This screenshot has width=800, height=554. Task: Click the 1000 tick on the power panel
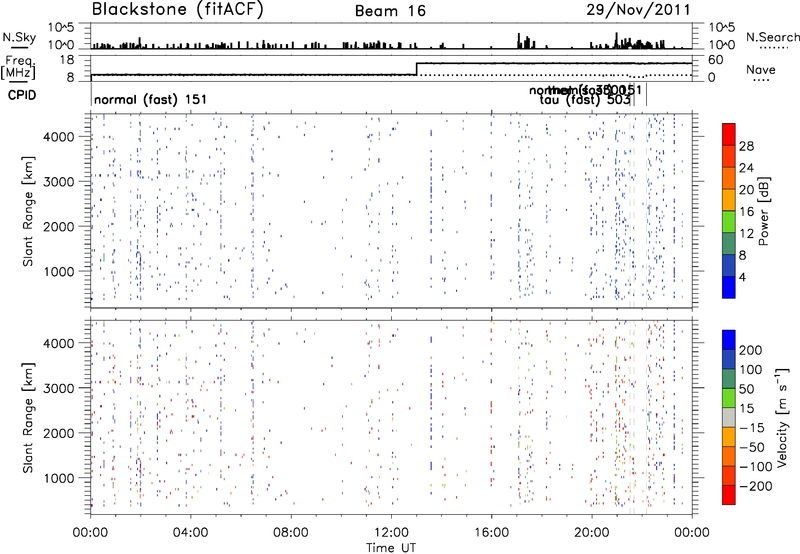59,271
